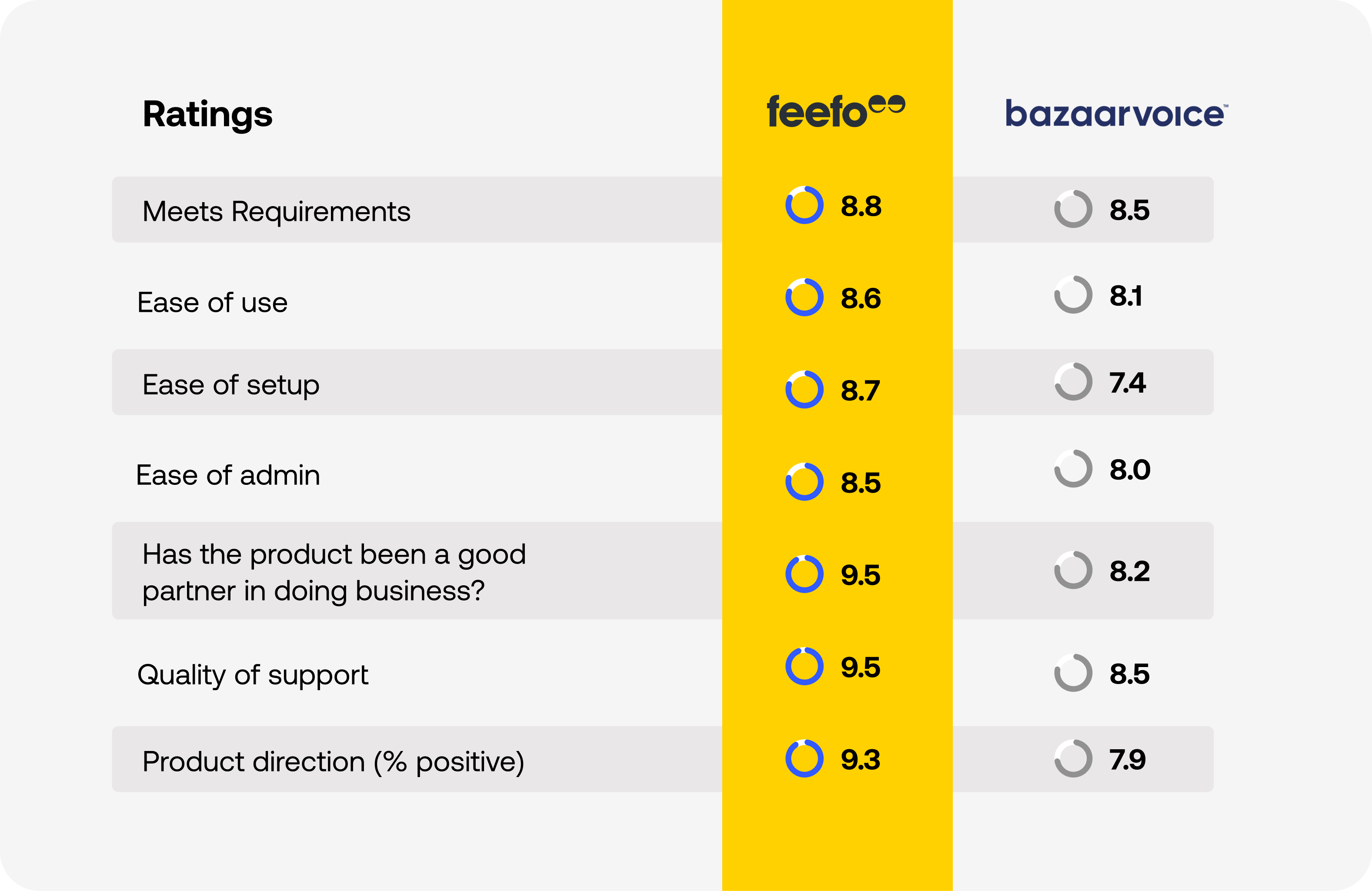
Task: Click Feefo's blue ring for Ease of admin
Action: click(804, 482)
